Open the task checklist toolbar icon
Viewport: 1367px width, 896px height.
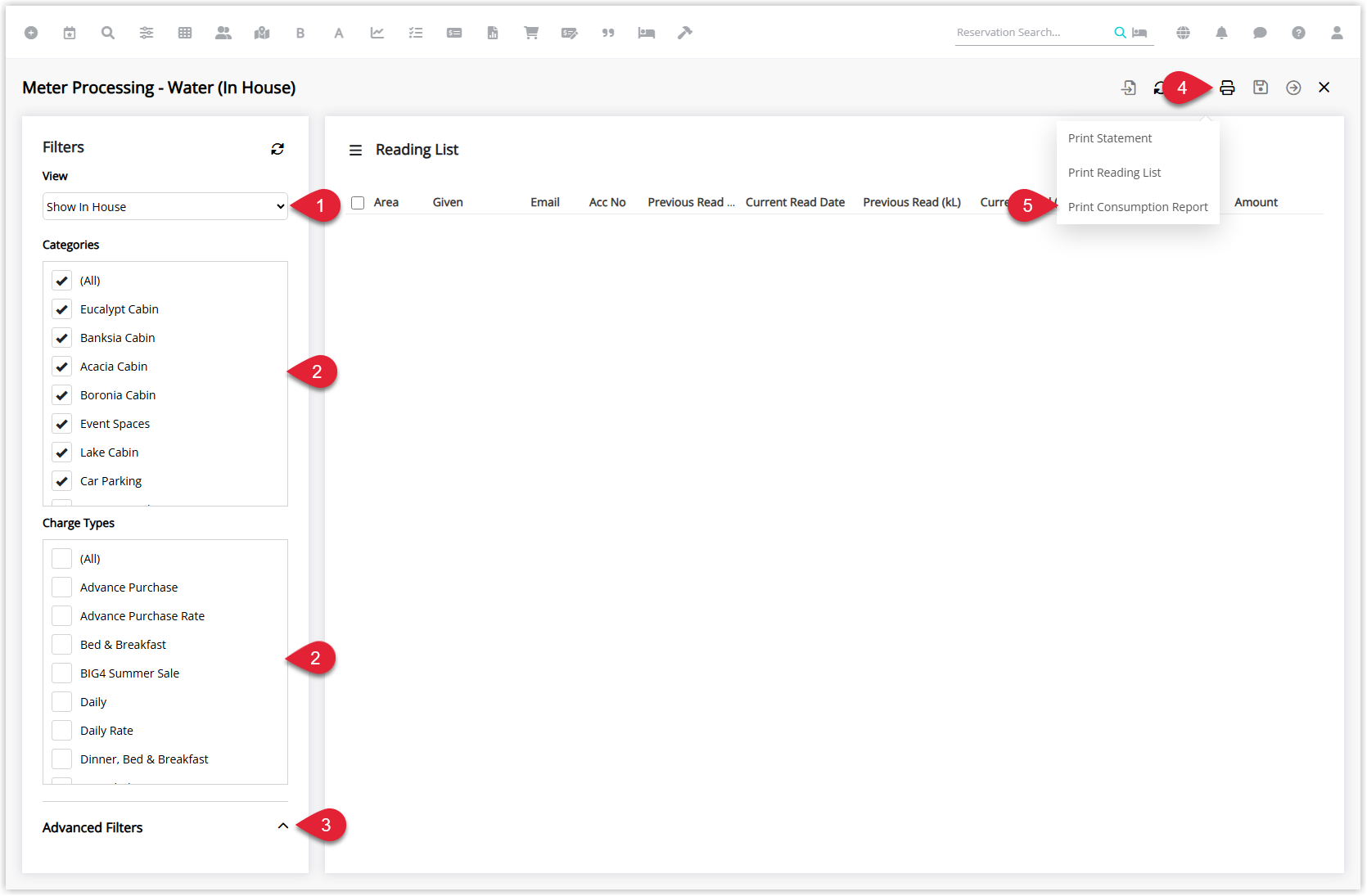click(416, 33)
